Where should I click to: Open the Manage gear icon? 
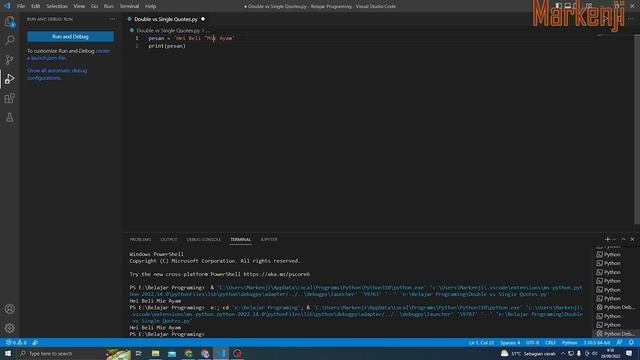tap(9, 328)
